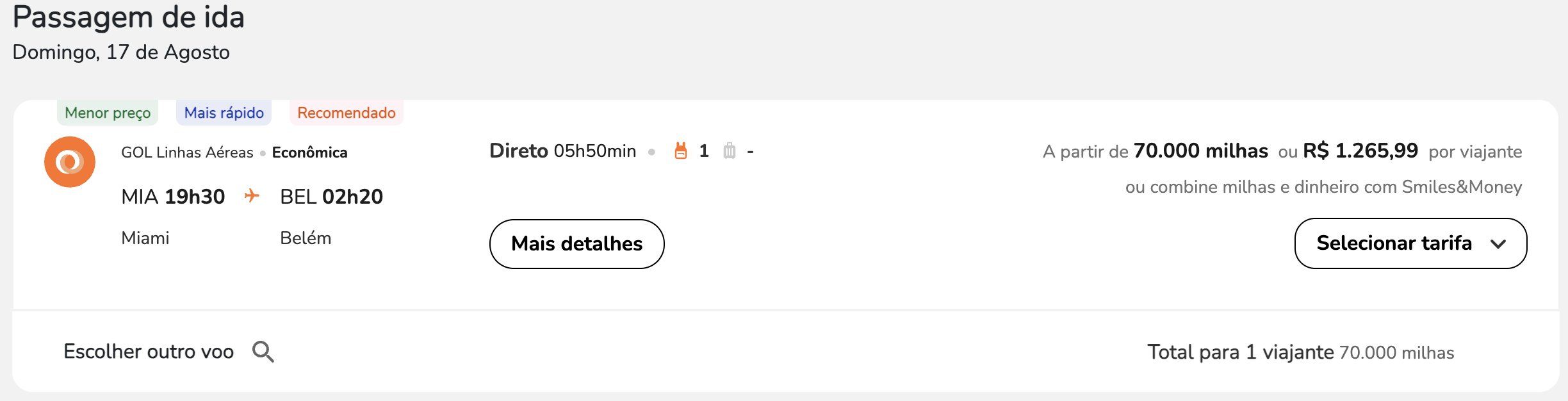Open the Selecionar tarifa dropdown
Image resolution: width=1568 pixels, height=401 pixels.
point(1410,243)
